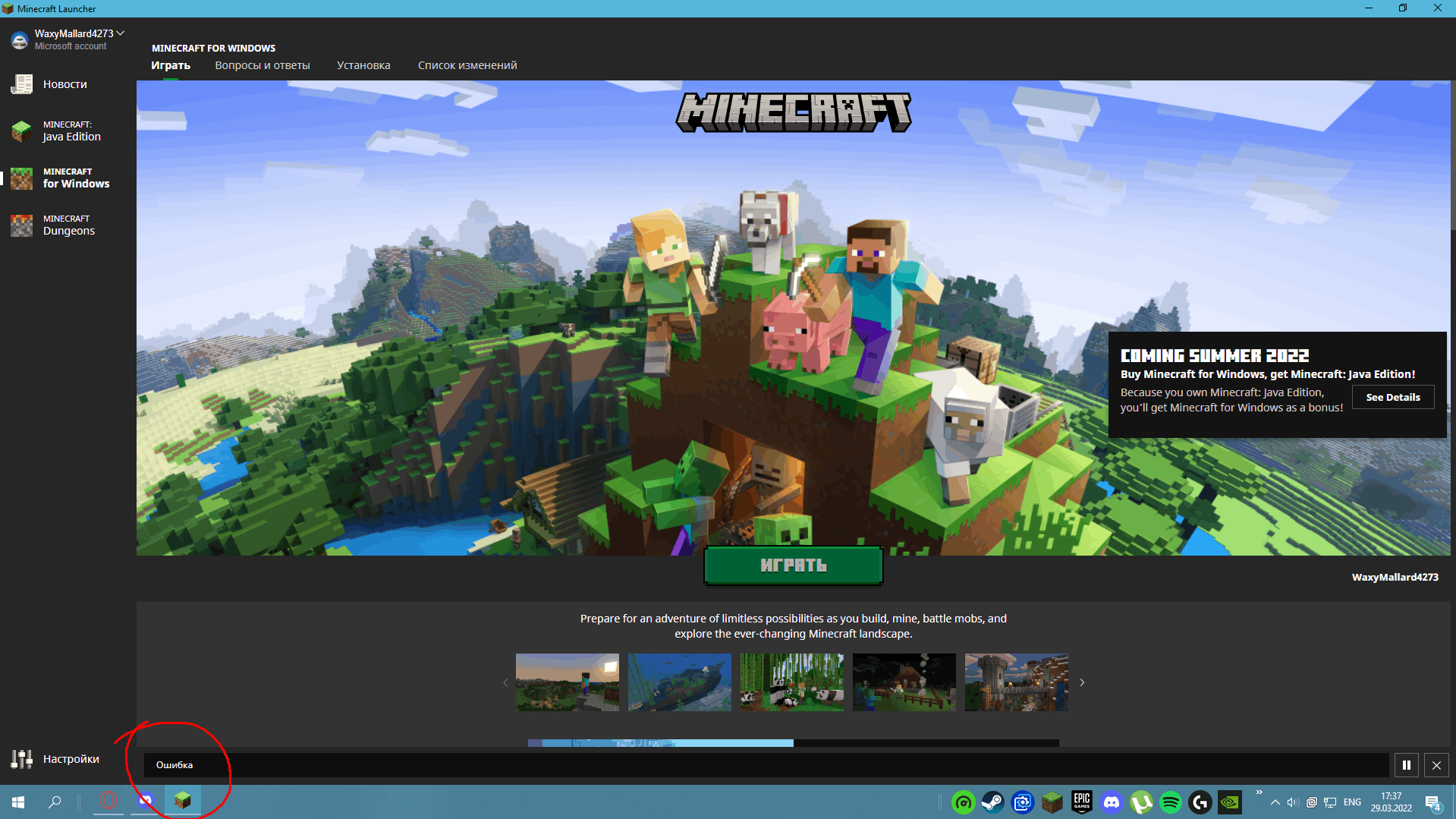Open the sunset landscape screenshot thumbnail
1456x819 pixels.
coord(568,682)
